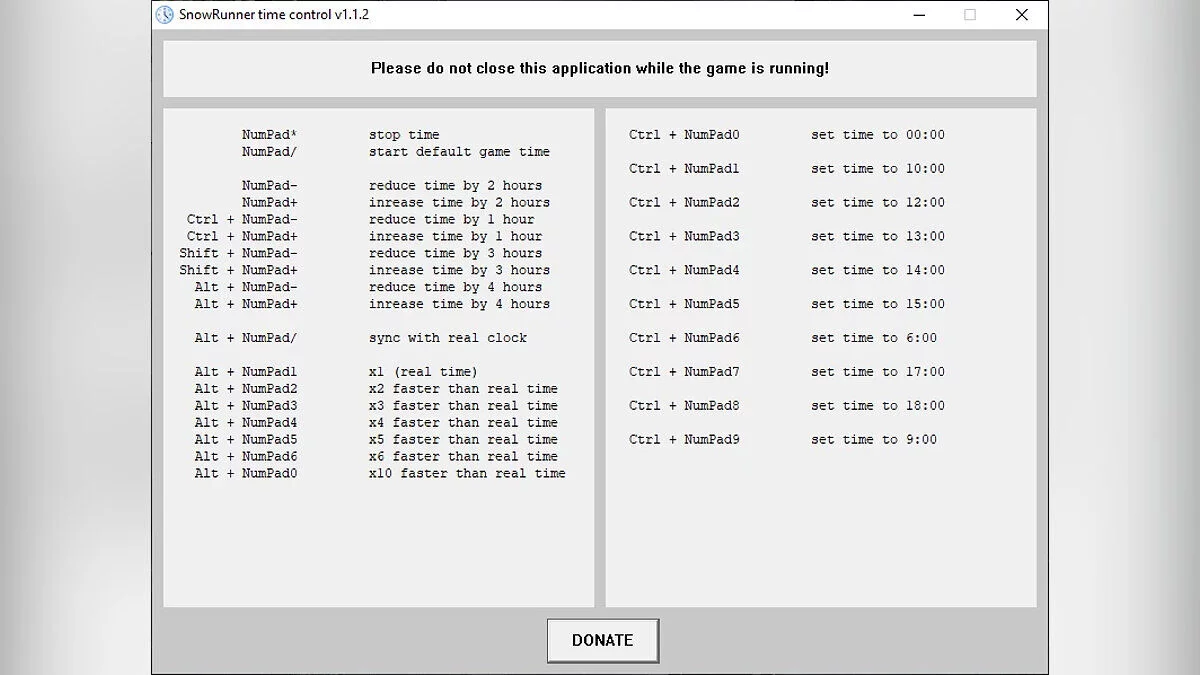1200x675 pixels.
Task: Click "x5 faster than real time" text
Action: click(x=463, y=440)
